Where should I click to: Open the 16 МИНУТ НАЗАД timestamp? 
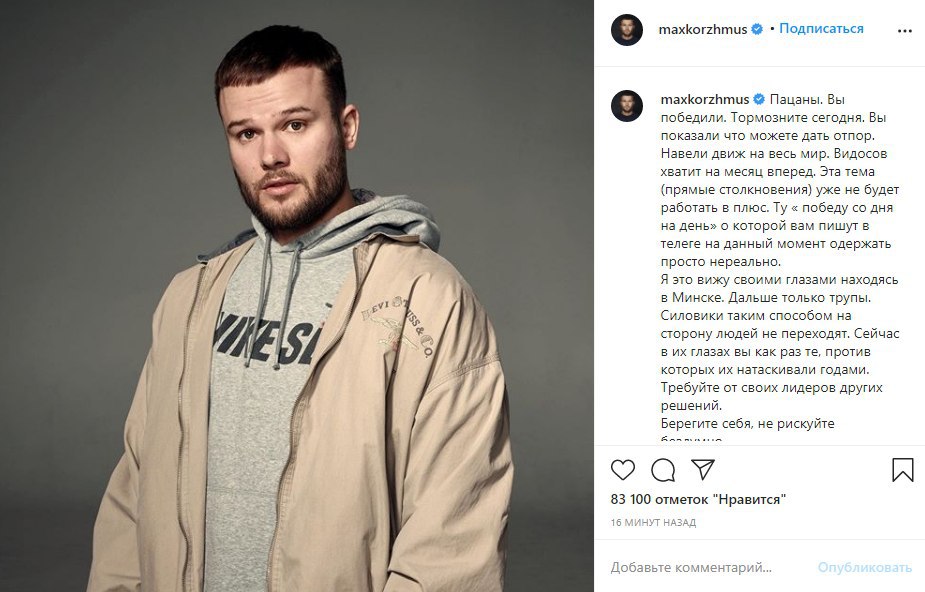click(653, 522)
